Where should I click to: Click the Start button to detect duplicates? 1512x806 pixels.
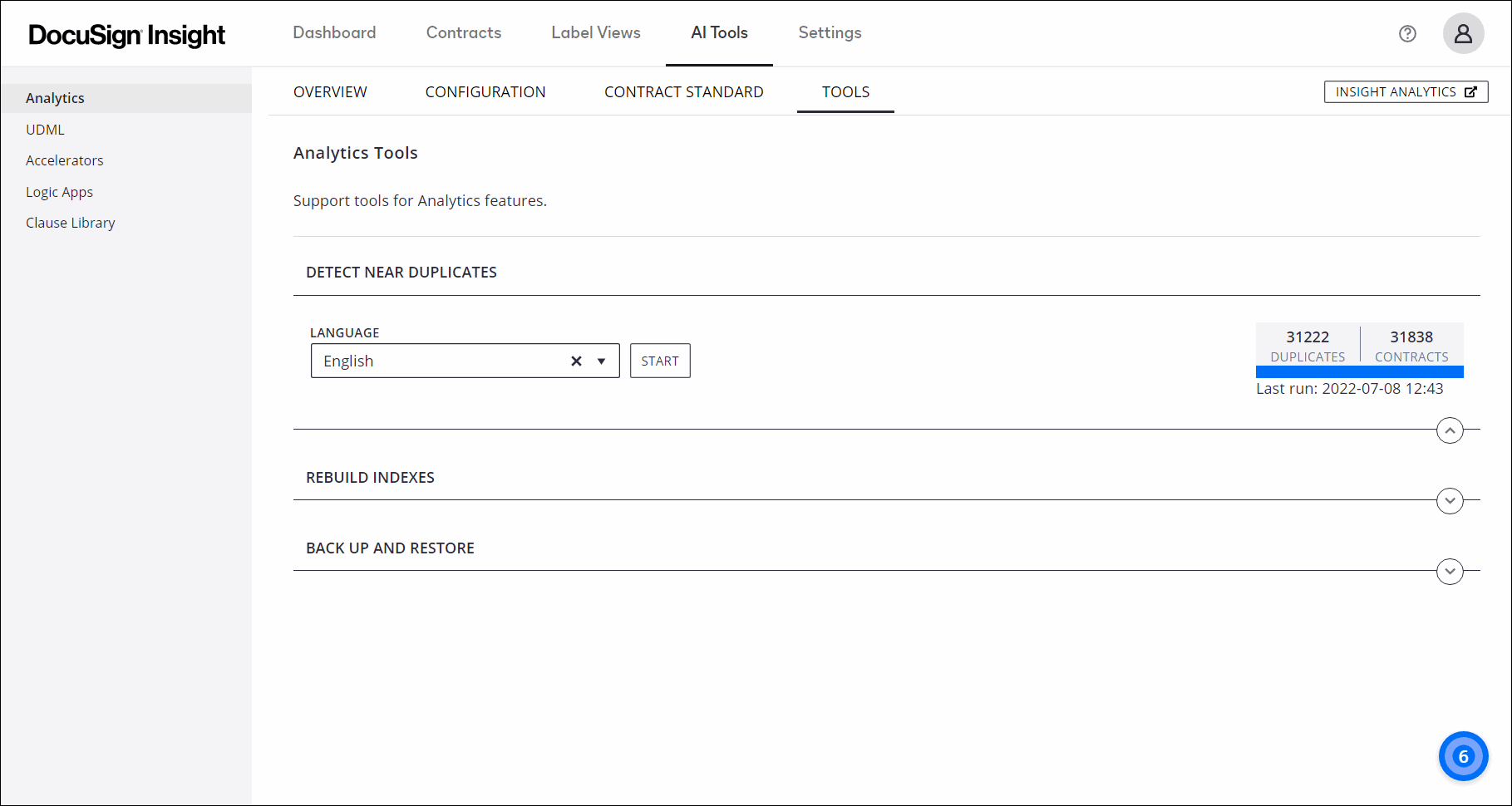click(x=659, y=361)
